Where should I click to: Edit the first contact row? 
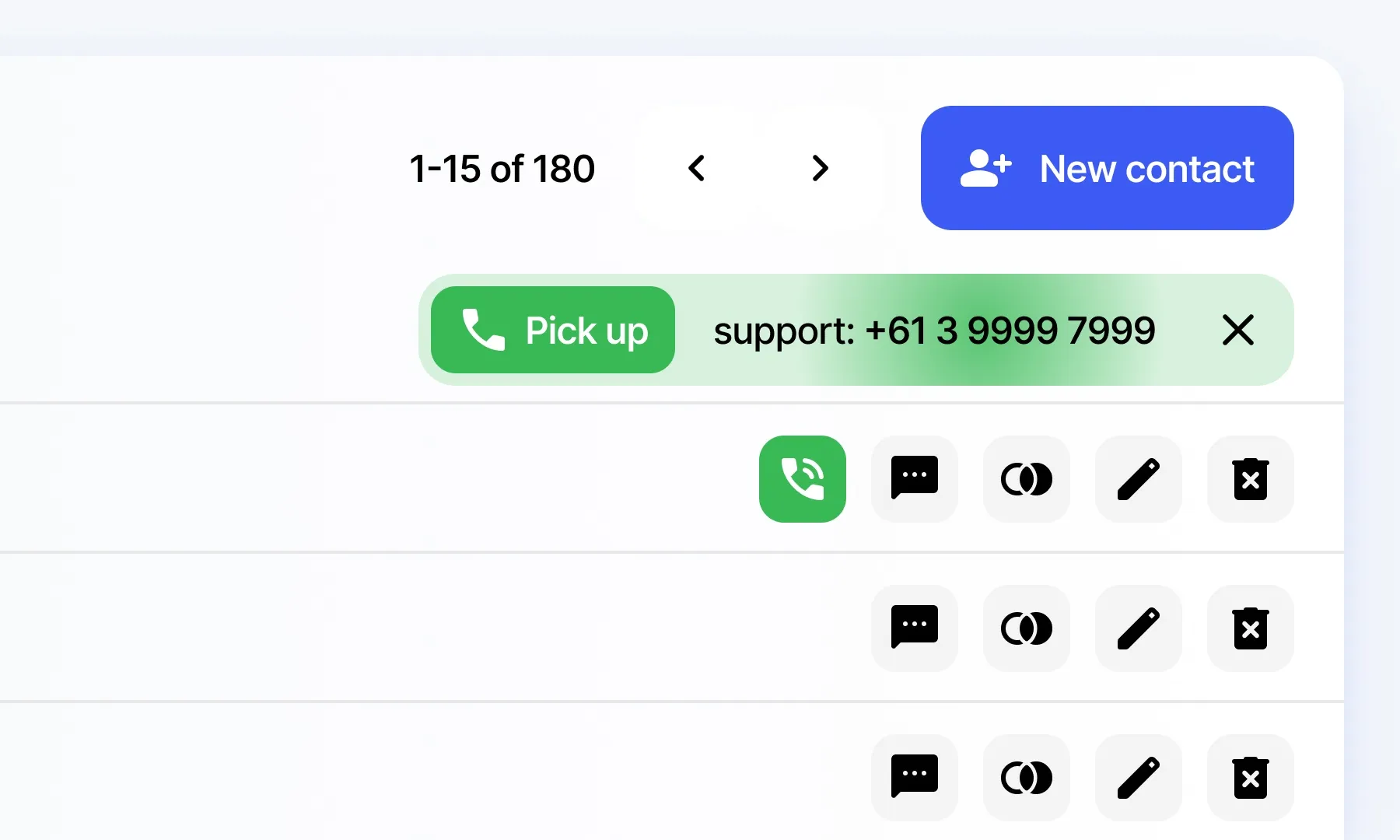pos(1139,479)
